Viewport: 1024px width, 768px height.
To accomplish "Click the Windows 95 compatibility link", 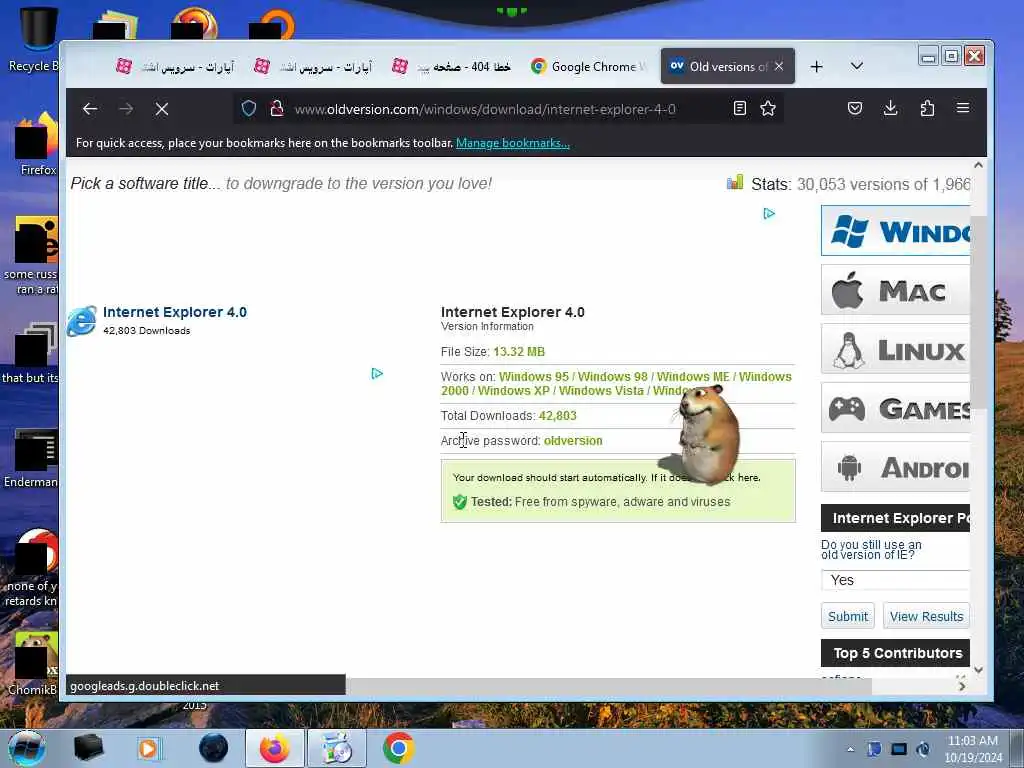I will click(534, 377).
